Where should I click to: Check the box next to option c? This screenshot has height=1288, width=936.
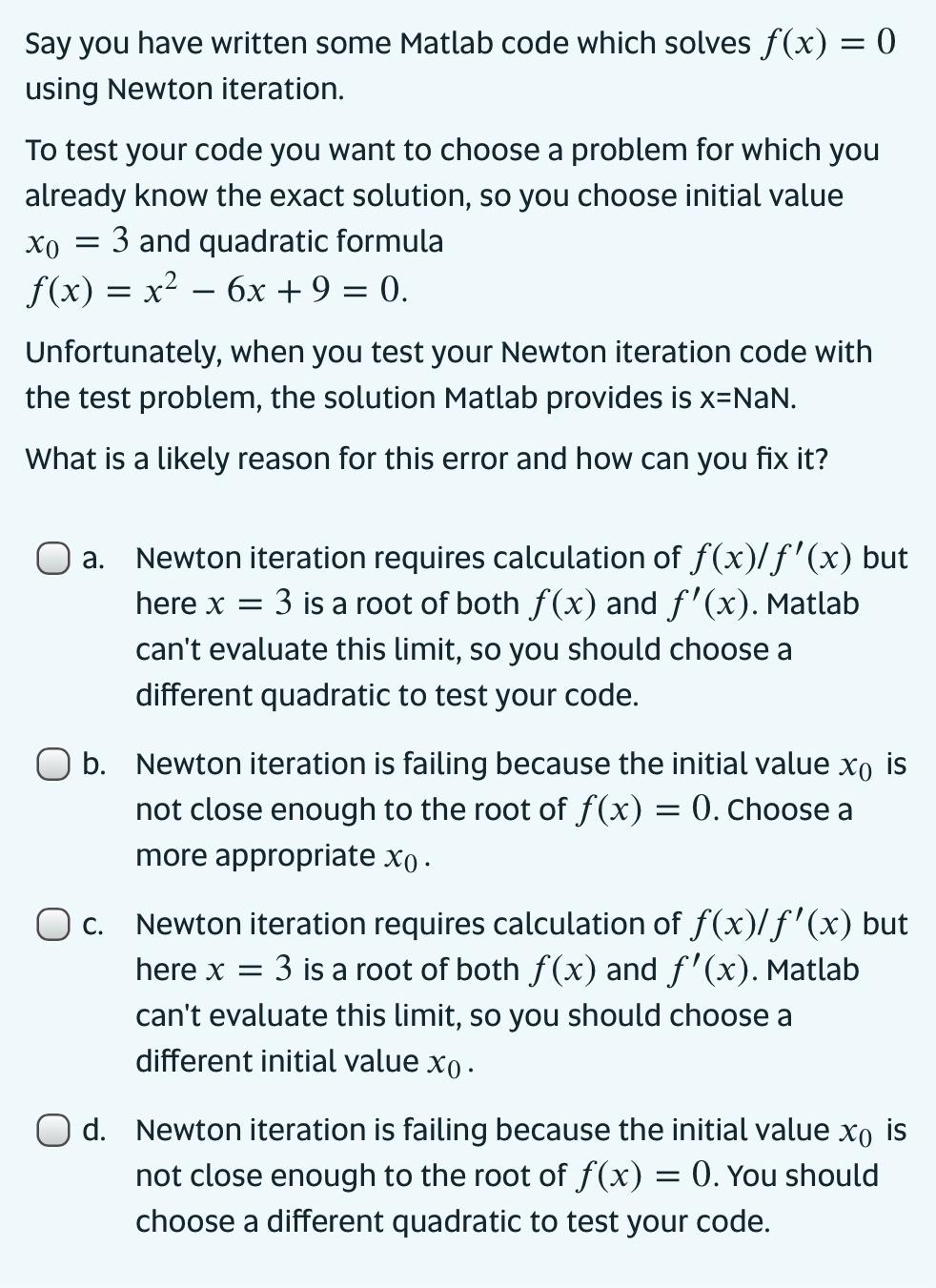coord(54,921)
